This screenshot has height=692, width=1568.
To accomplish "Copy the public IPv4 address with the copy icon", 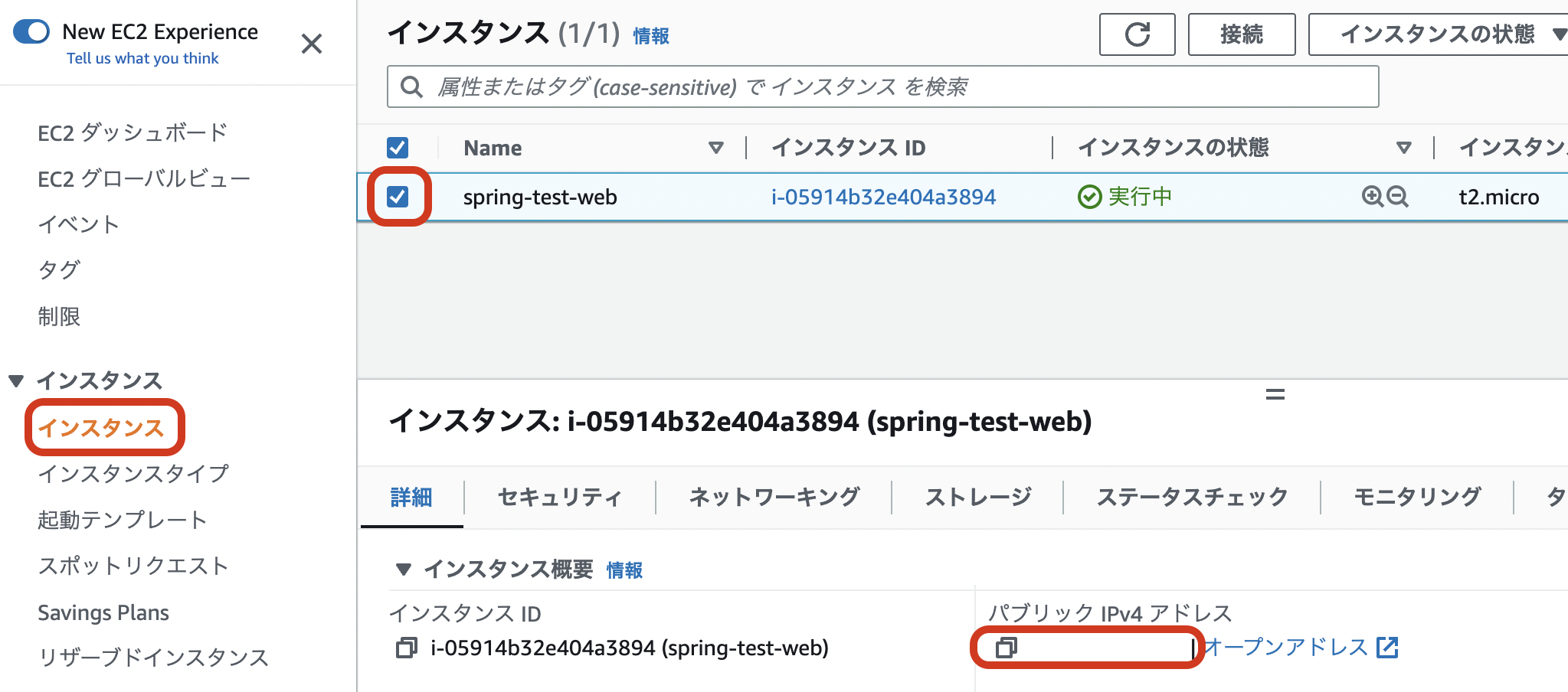I will (x=1006, y=648).
